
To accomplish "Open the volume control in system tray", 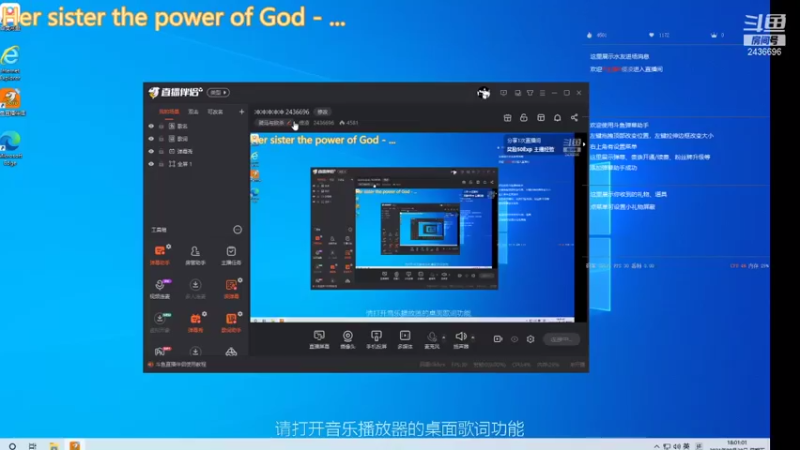I will point(677,446).
